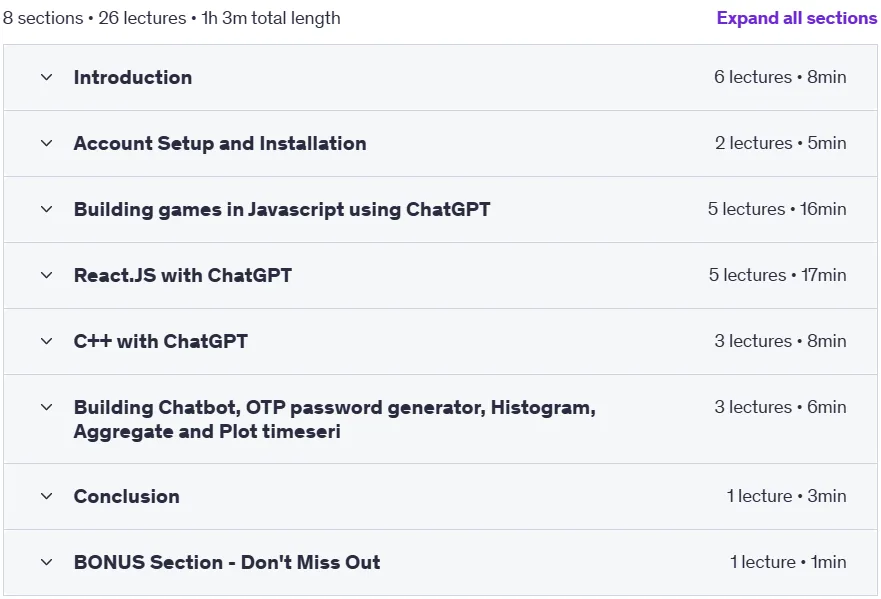Viewport: 881px width, 599px height.
Task: Expand the Introduction section chevron
Action: (47, 77)
